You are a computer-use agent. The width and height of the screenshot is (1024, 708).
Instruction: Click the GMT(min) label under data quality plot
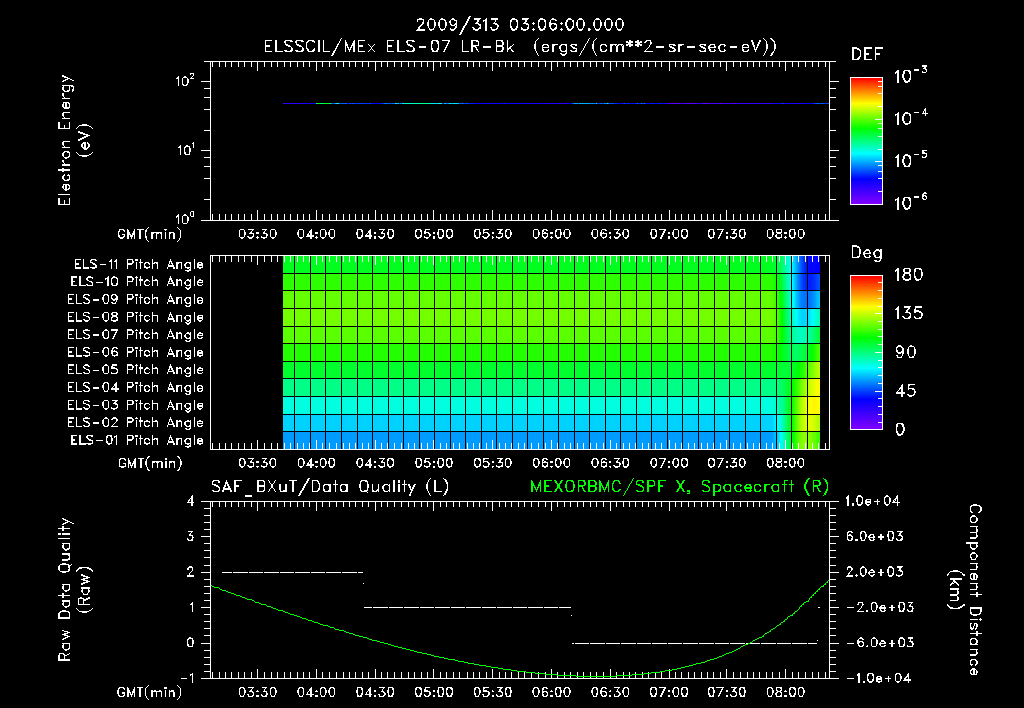149,692
